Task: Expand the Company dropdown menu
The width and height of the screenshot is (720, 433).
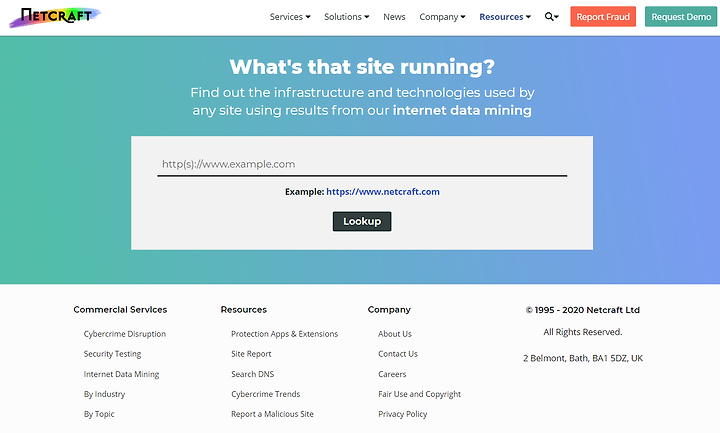Action: 442,17
